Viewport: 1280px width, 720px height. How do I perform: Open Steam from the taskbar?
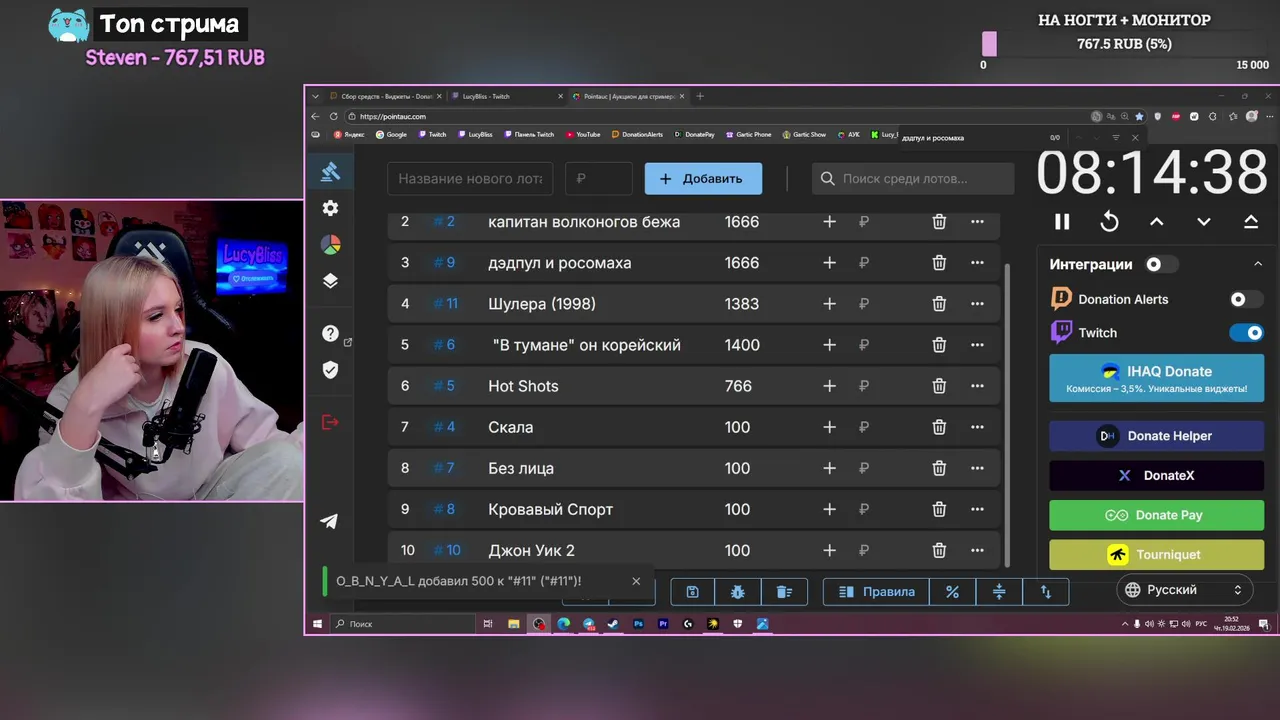[x=613, y=624]
